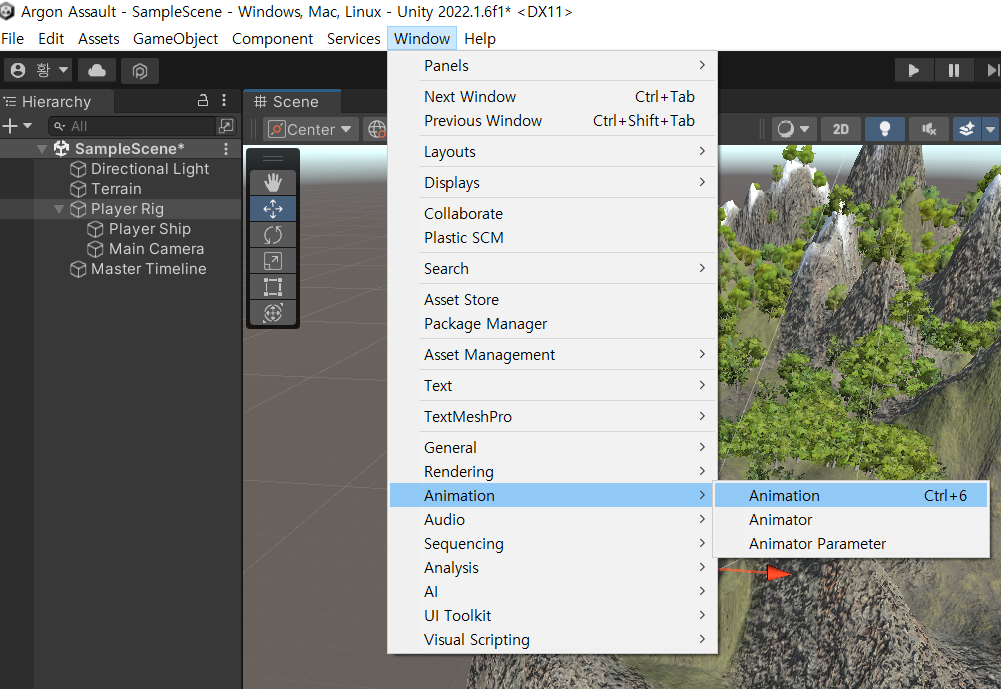
Task: Open the Help menu
Action: 480,39
